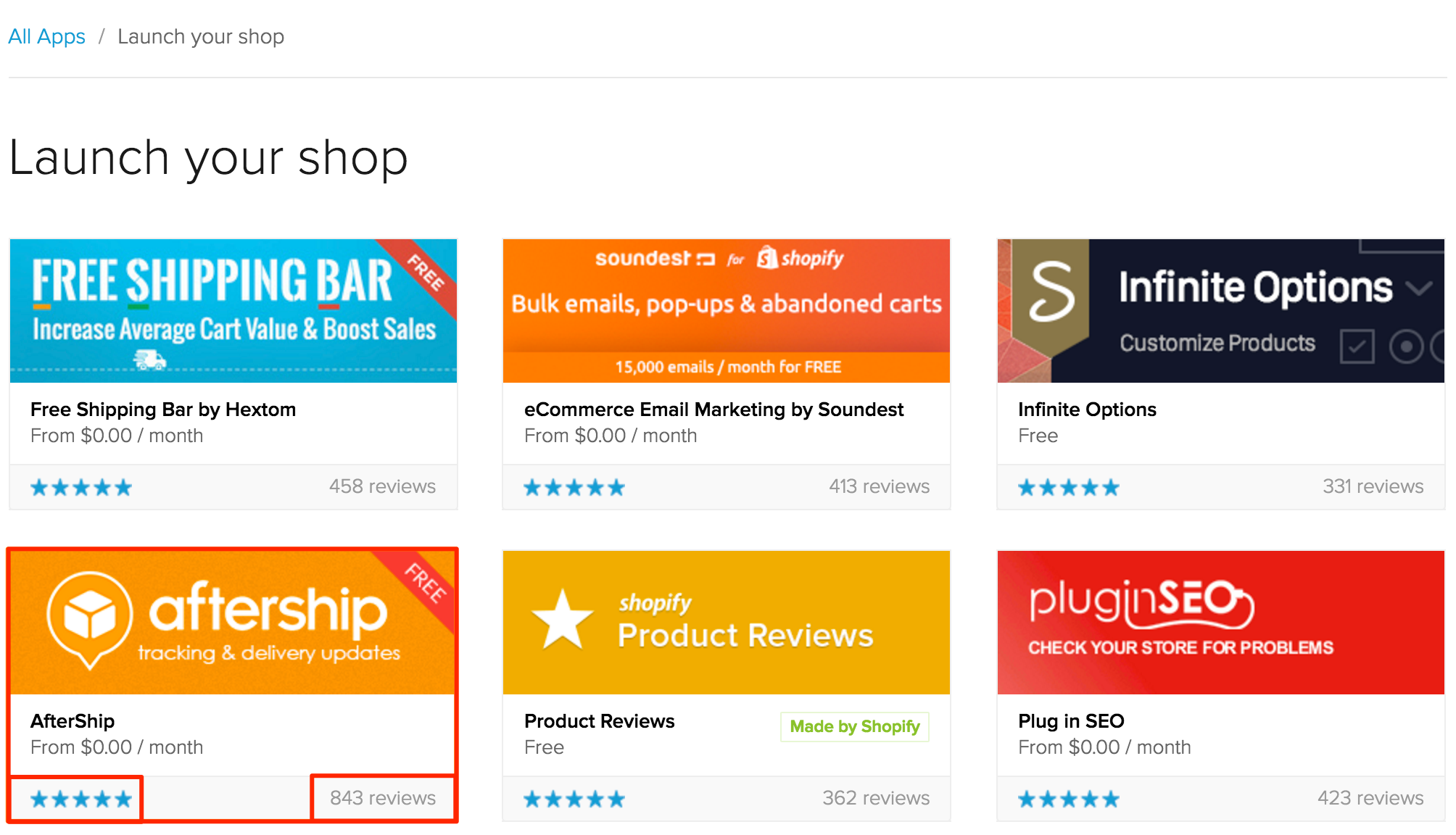Click AfterShip's five-star rating
Screen dimensions: 1456x835
80,799
